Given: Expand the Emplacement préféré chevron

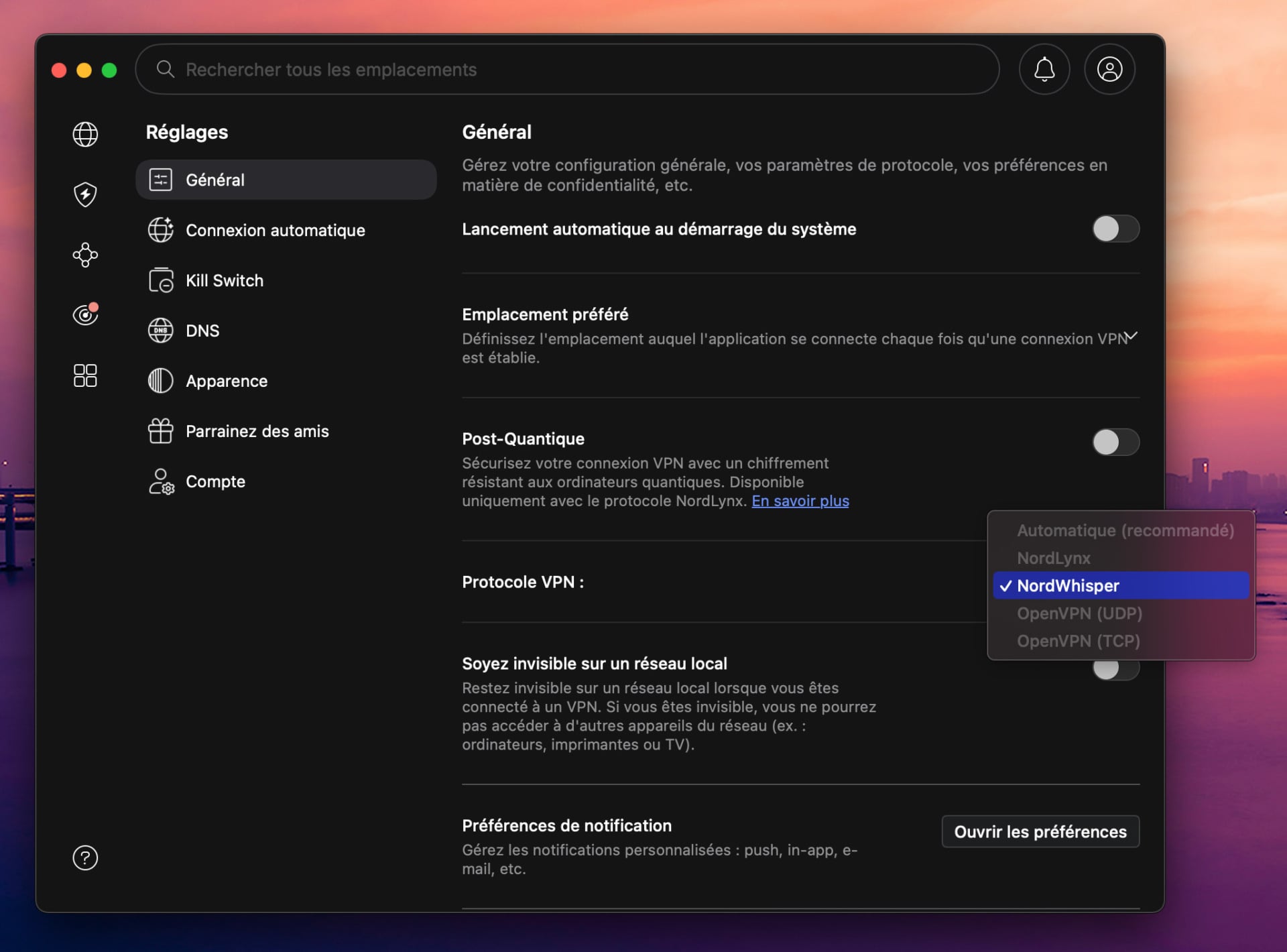Looking at the screenshot, I should (1131, 336).
